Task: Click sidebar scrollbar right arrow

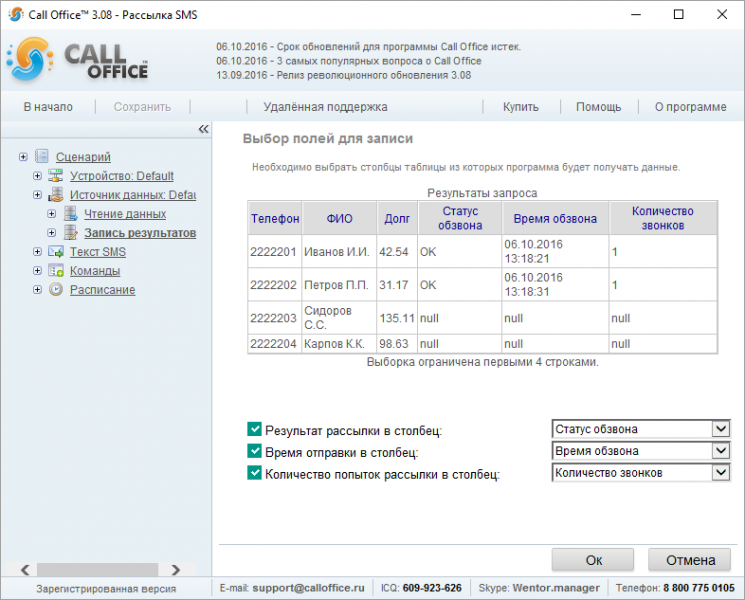Action: [176, 570]
